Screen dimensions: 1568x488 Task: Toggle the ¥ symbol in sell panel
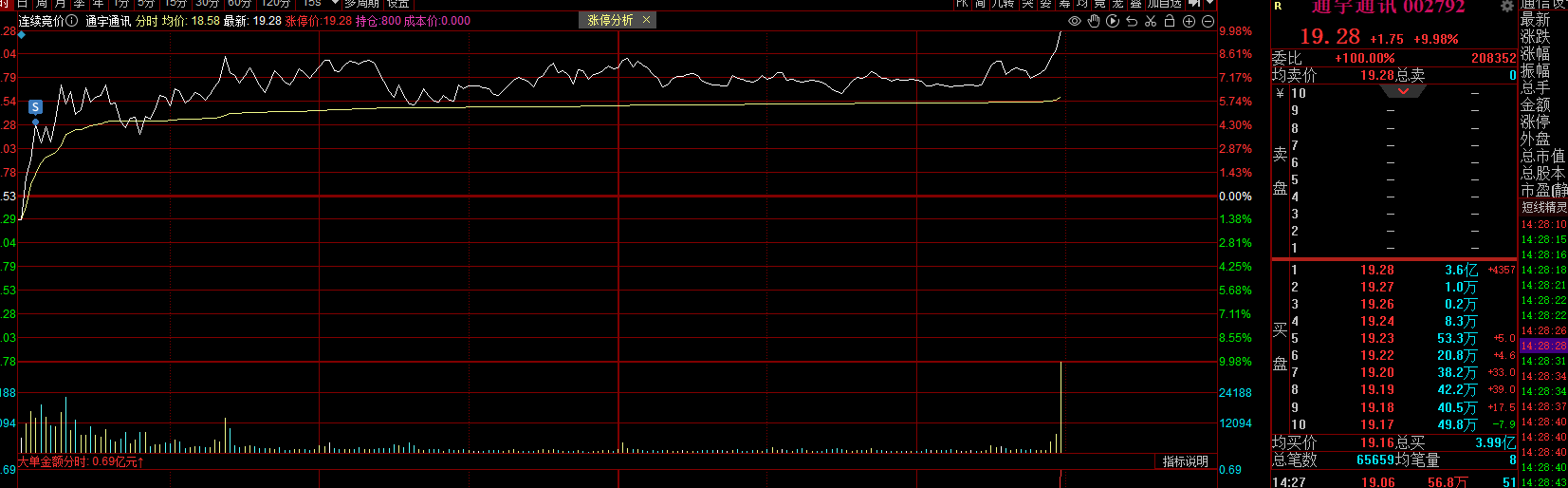(x=1280, y=93)
